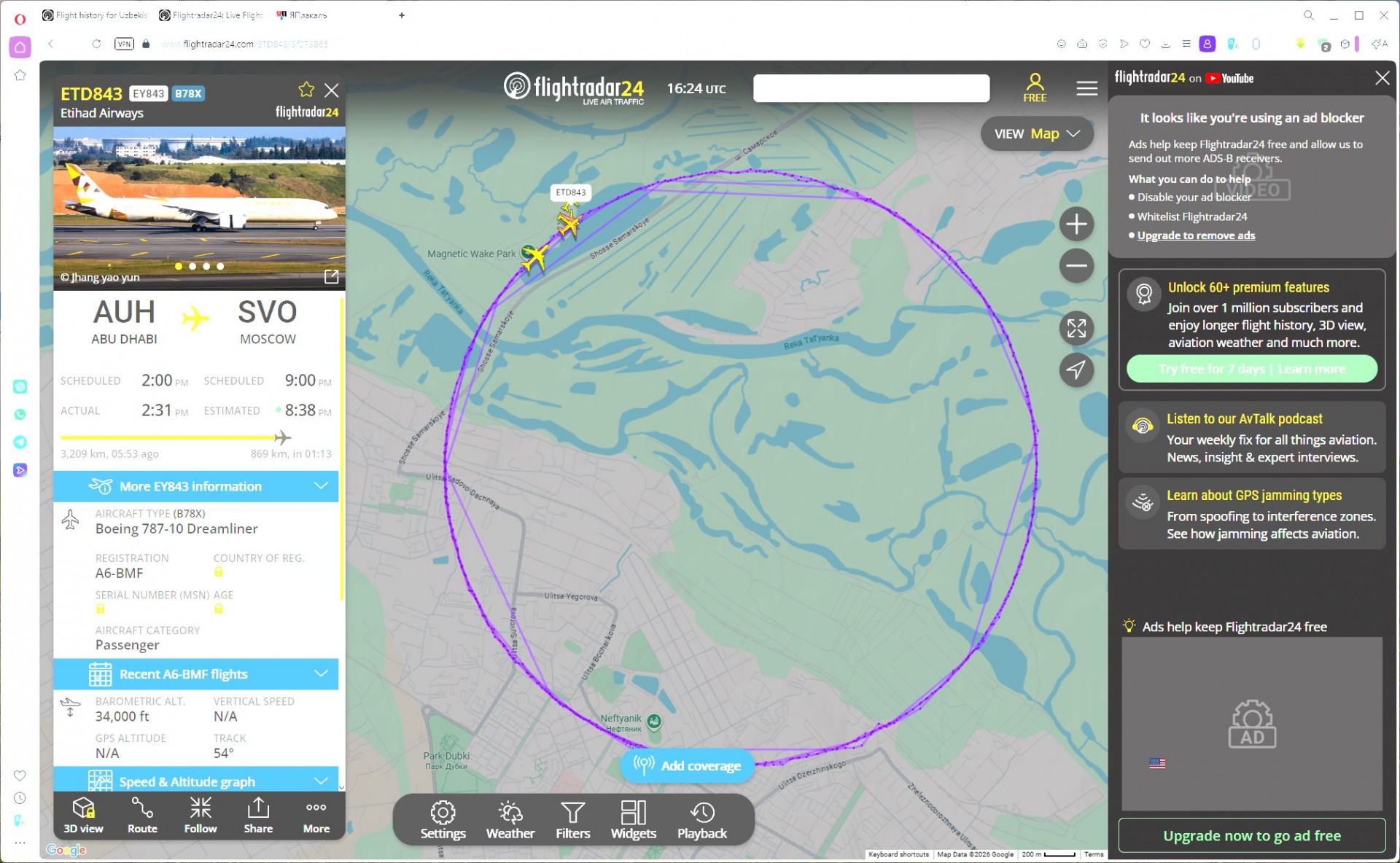Open the AvTalk podcast card
1400x863 pixels.
1252,438
